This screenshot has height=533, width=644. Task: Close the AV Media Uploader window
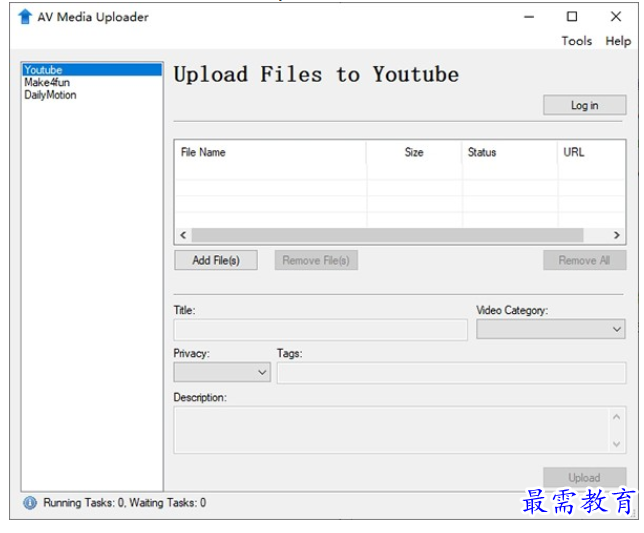point(616,17)
